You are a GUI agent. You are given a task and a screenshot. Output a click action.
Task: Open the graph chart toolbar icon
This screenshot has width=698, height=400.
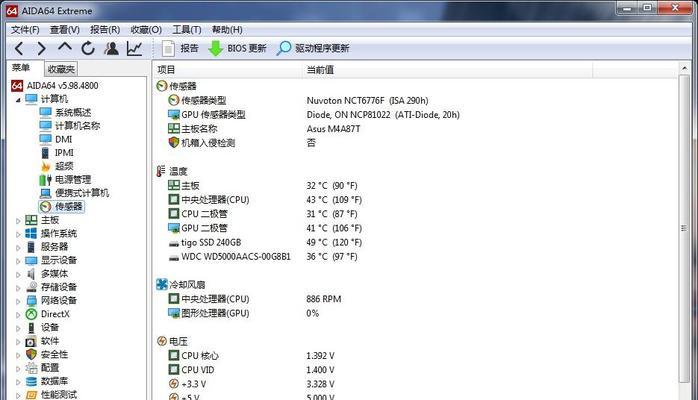tap(134, 48)
